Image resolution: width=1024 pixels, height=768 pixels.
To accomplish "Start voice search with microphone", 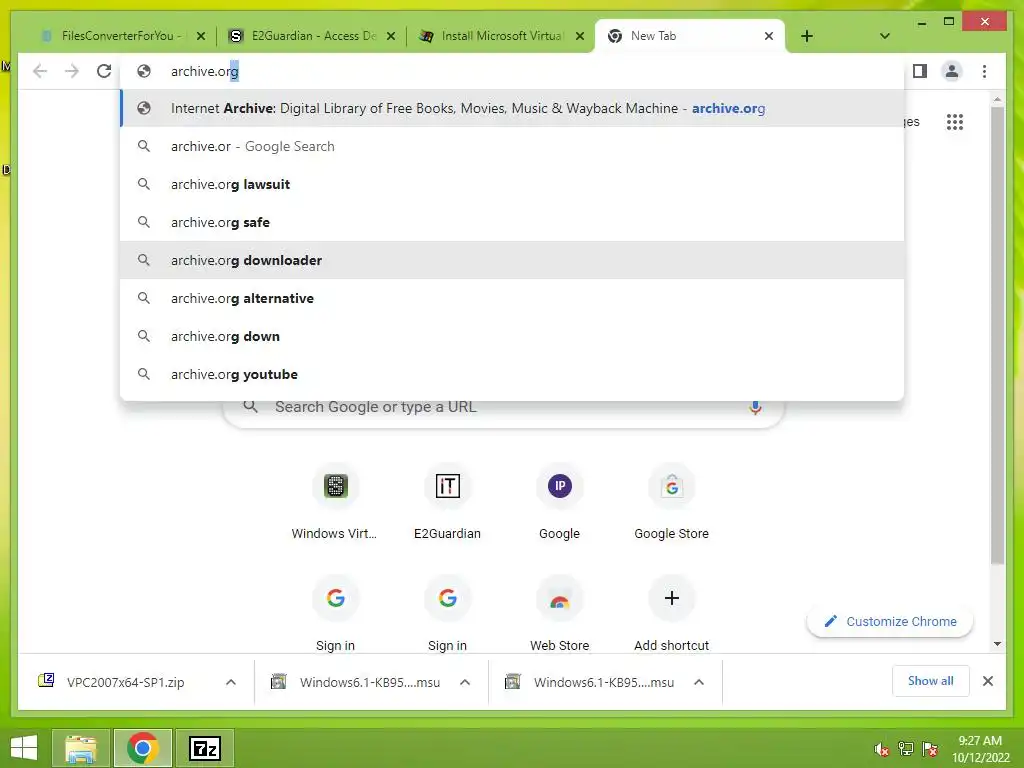I will tap(755, 408).
